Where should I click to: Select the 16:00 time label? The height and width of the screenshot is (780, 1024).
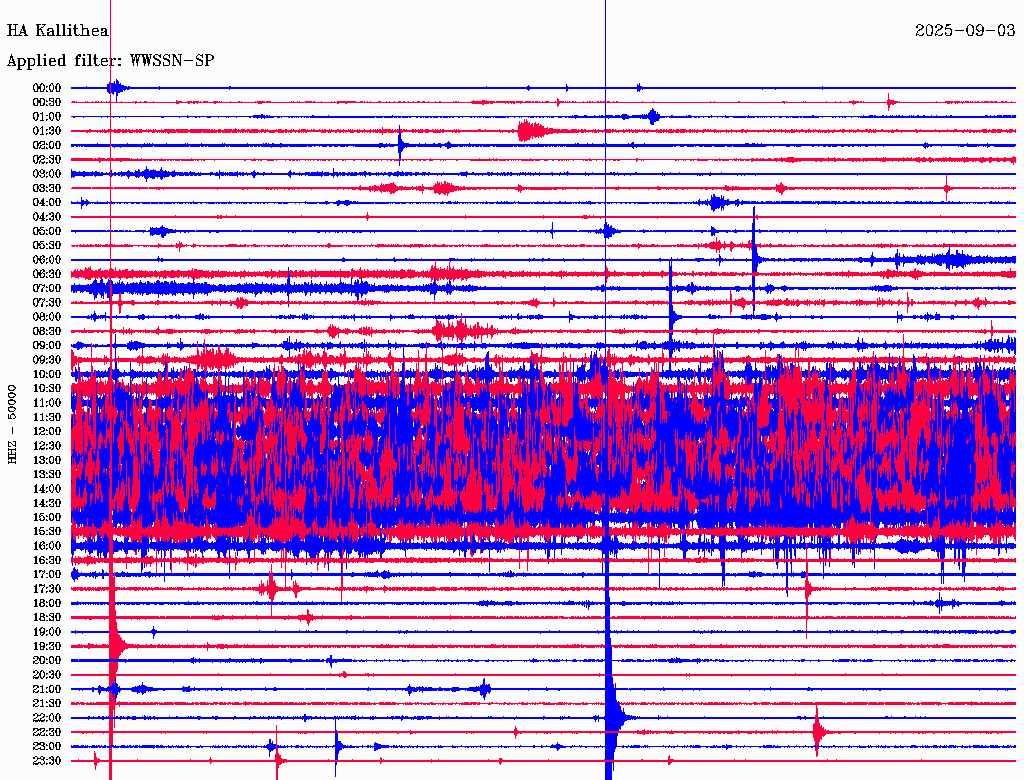pyautogui.click(x=47, y=545)
